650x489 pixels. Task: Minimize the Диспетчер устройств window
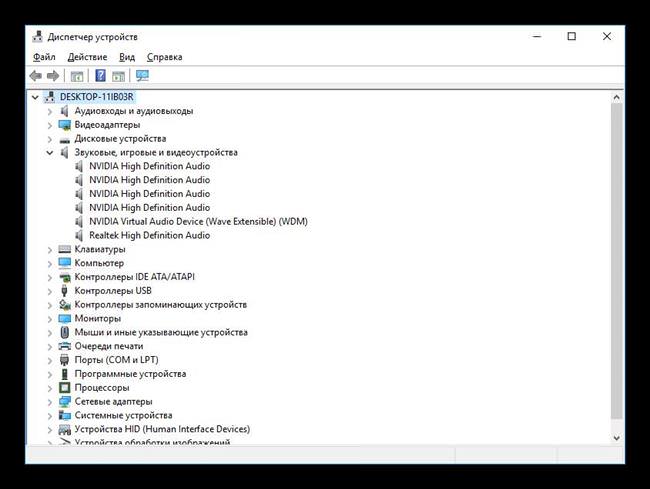point(537,36)
